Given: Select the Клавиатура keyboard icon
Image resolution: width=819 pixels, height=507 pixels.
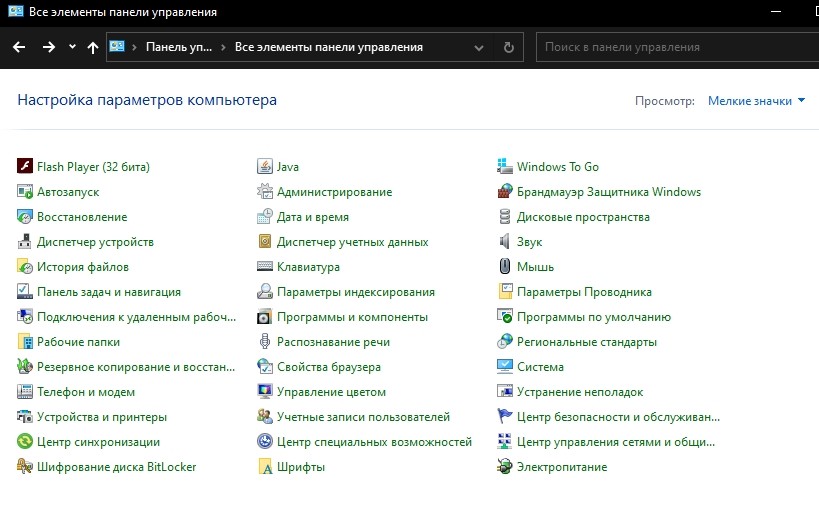Looking at the screenshot, I should pyautogui.click(x=265, y=267).
